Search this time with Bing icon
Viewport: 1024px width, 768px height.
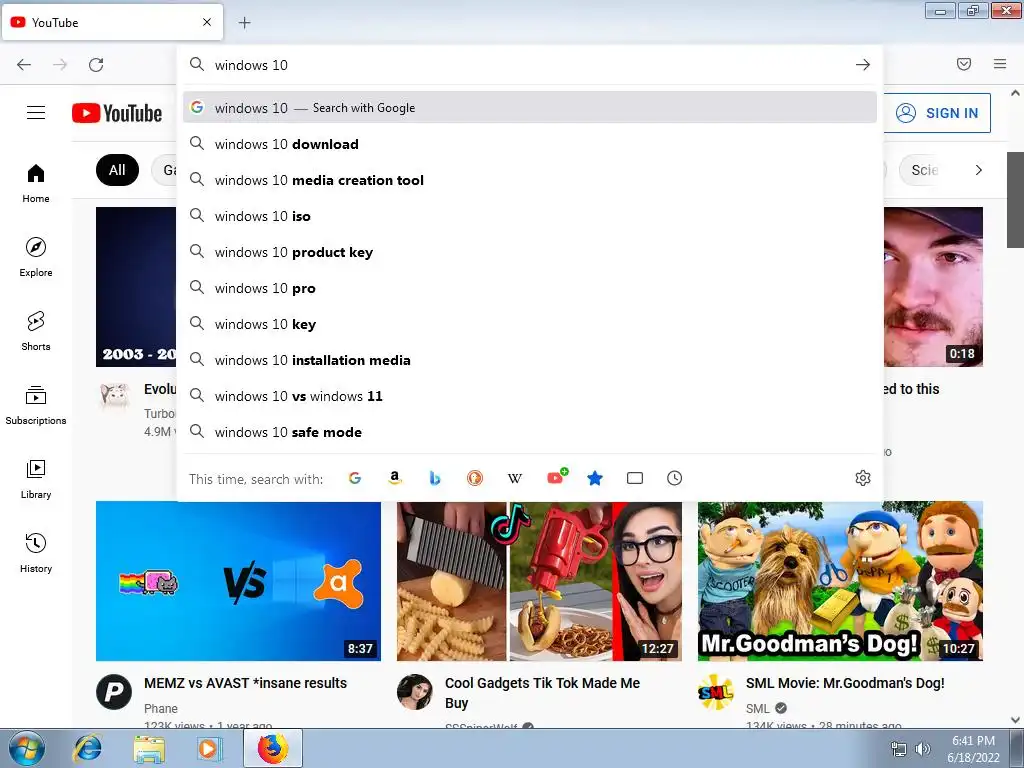pos(435,478)
